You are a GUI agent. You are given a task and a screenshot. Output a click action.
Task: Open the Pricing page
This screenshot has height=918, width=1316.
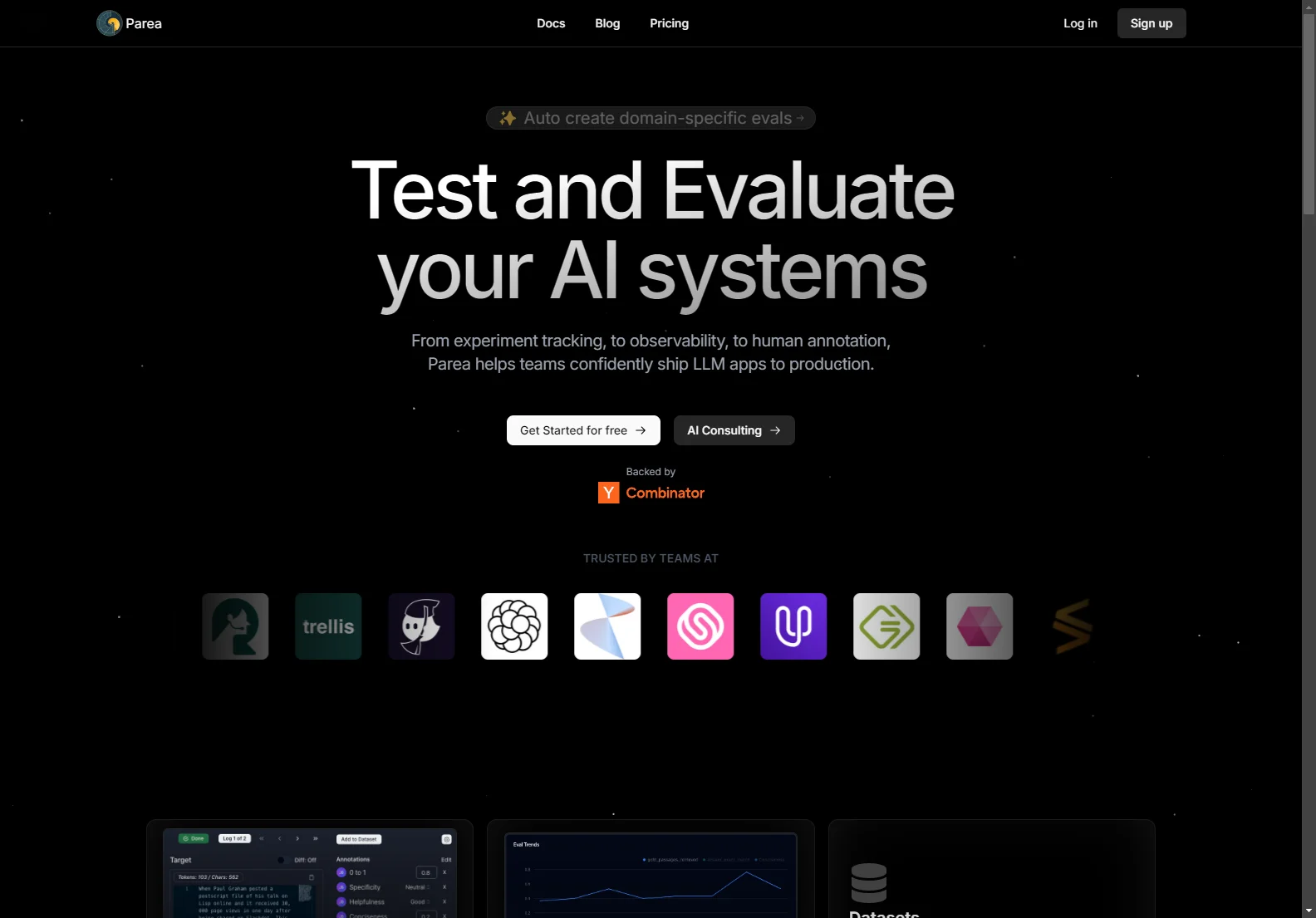pos(669,23)
